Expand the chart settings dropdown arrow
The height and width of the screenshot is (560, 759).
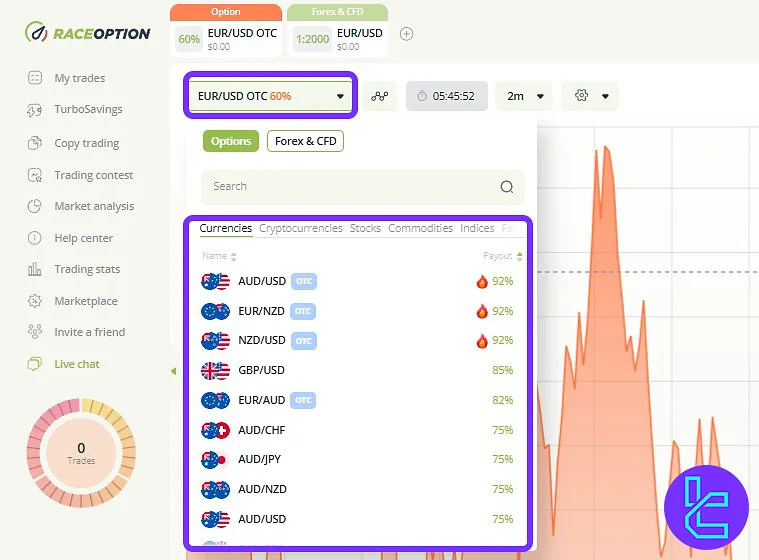click(x=605, y=96)
